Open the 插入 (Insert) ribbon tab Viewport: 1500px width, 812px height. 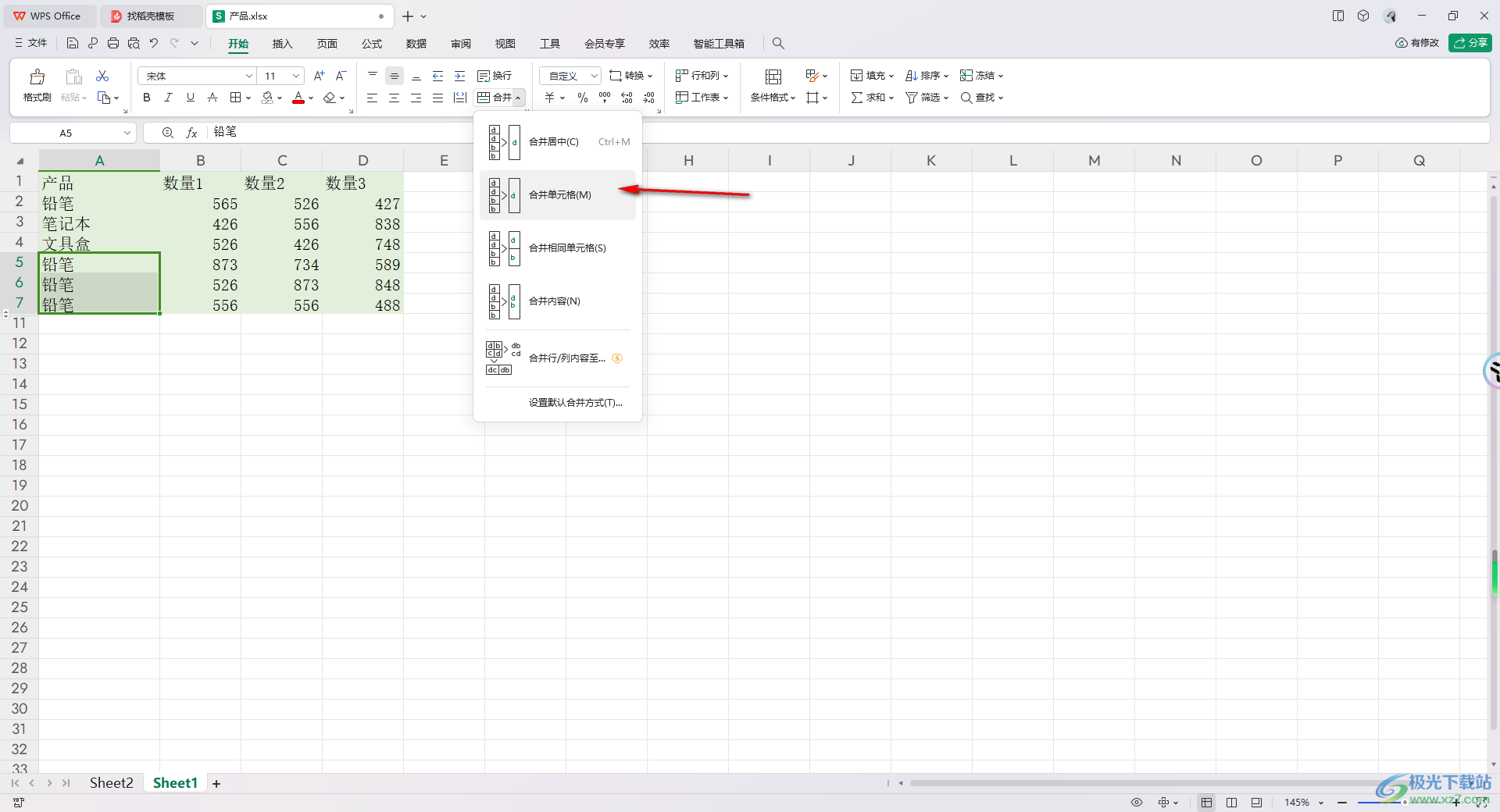[x=282, y=44]
